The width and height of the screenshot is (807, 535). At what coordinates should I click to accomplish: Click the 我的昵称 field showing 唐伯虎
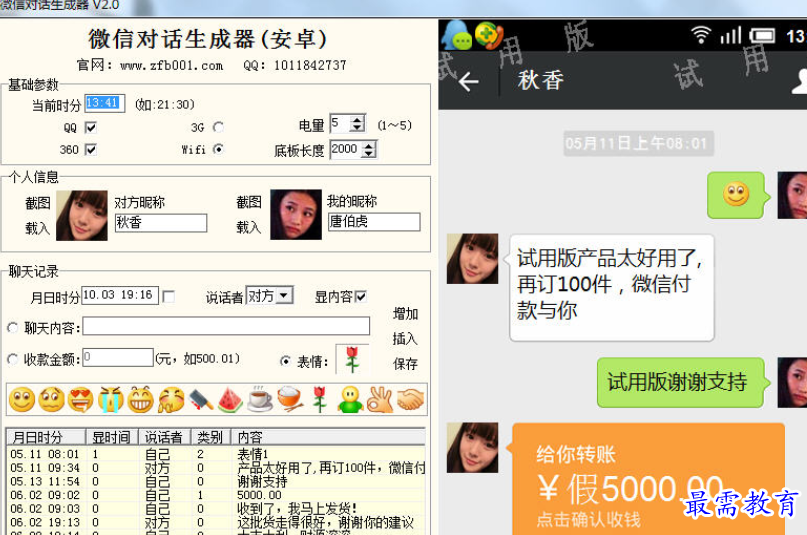click(374, 222)
